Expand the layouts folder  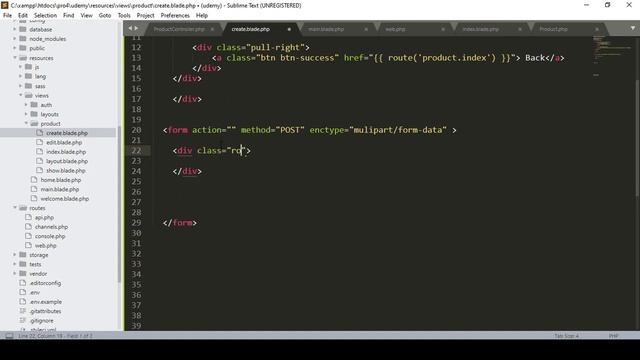(x=26, y=114)
